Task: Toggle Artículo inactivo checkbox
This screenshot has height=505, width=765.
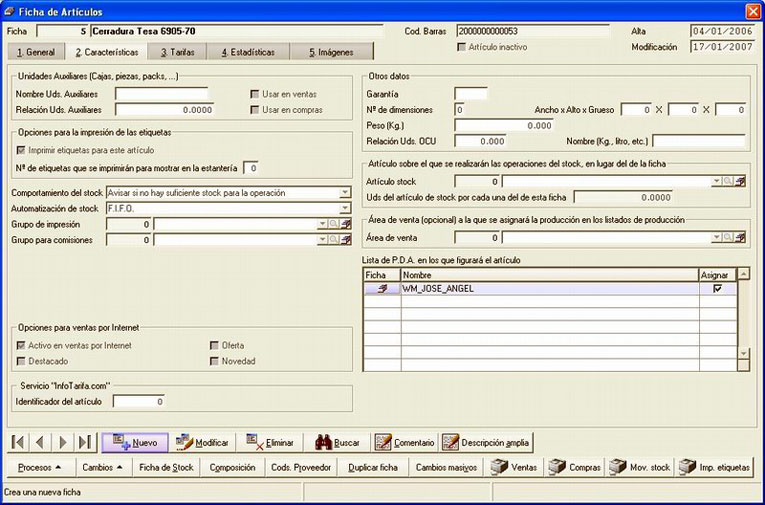Action: point(461,47)
